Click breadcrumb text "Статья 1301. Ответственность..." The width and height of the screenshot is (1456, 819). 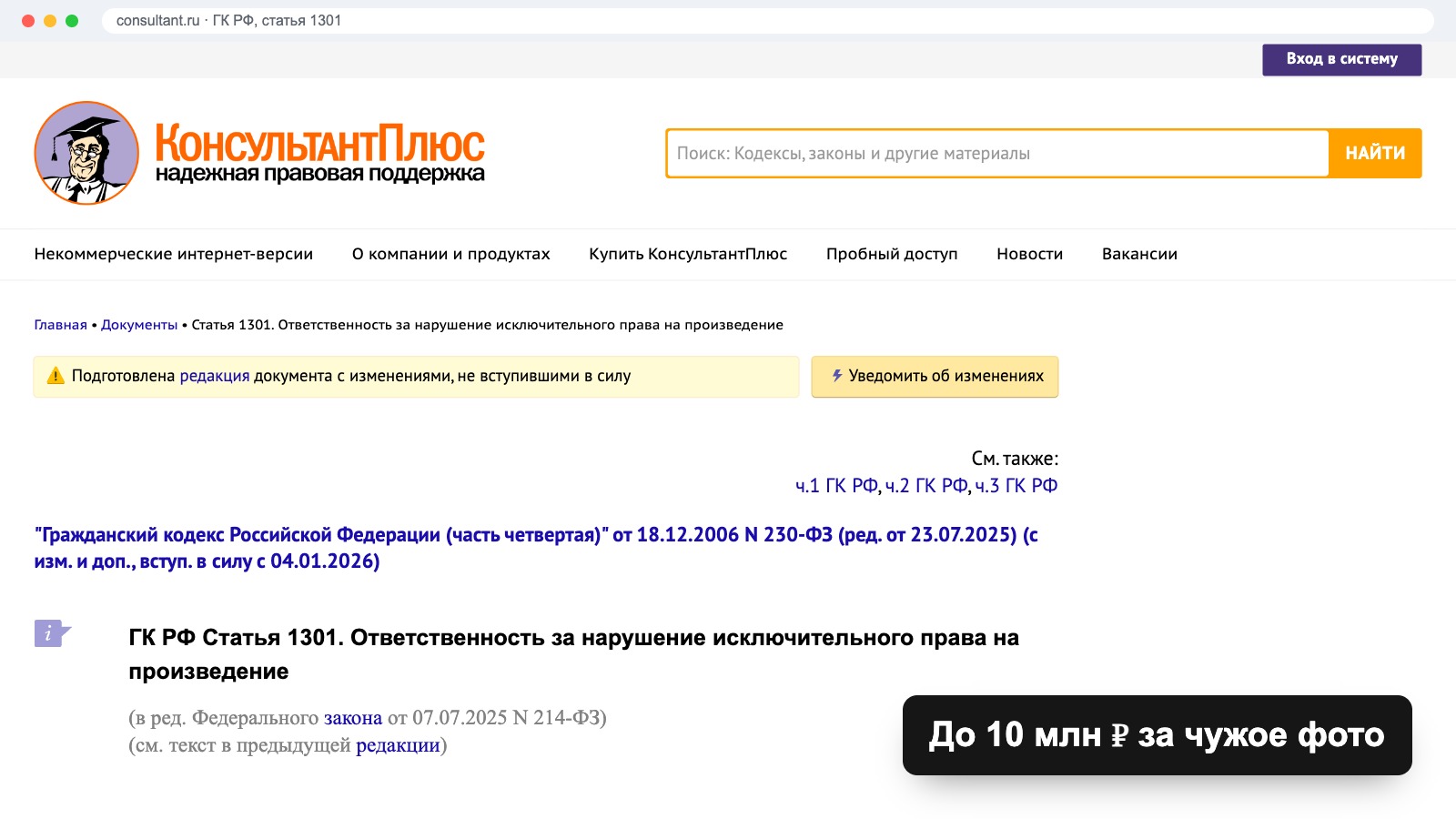click(x=487, y=325)
